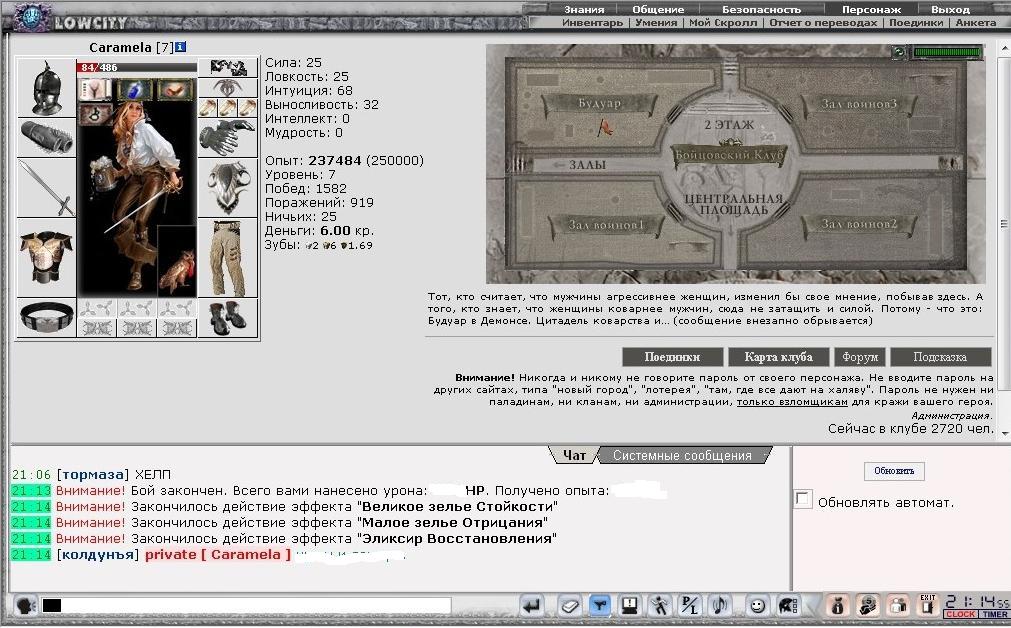Screen dimensions: 1011x628
Task: Switch to the 'Чат' tab
Action: 574,455
